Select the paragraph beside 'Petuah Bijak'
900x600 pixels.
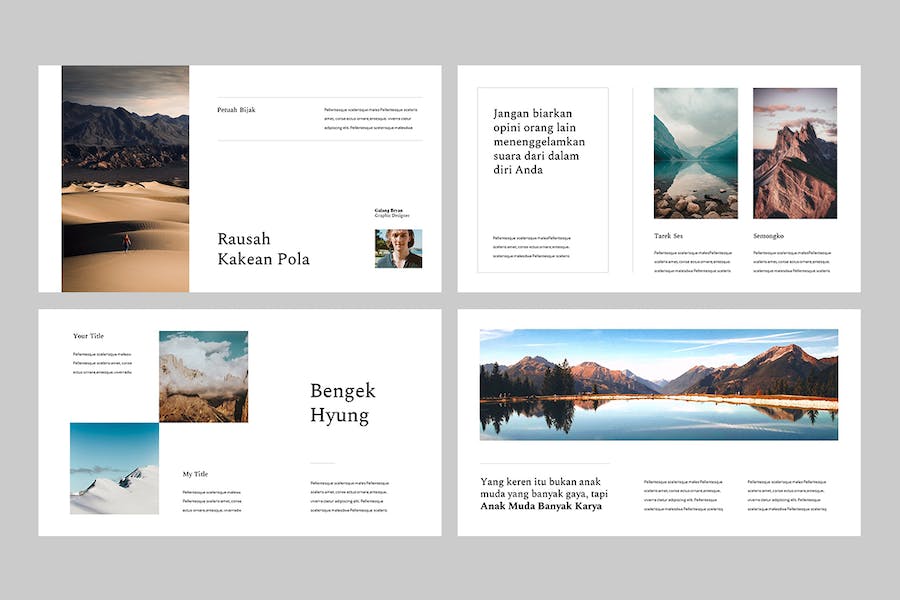click(370, 119)
